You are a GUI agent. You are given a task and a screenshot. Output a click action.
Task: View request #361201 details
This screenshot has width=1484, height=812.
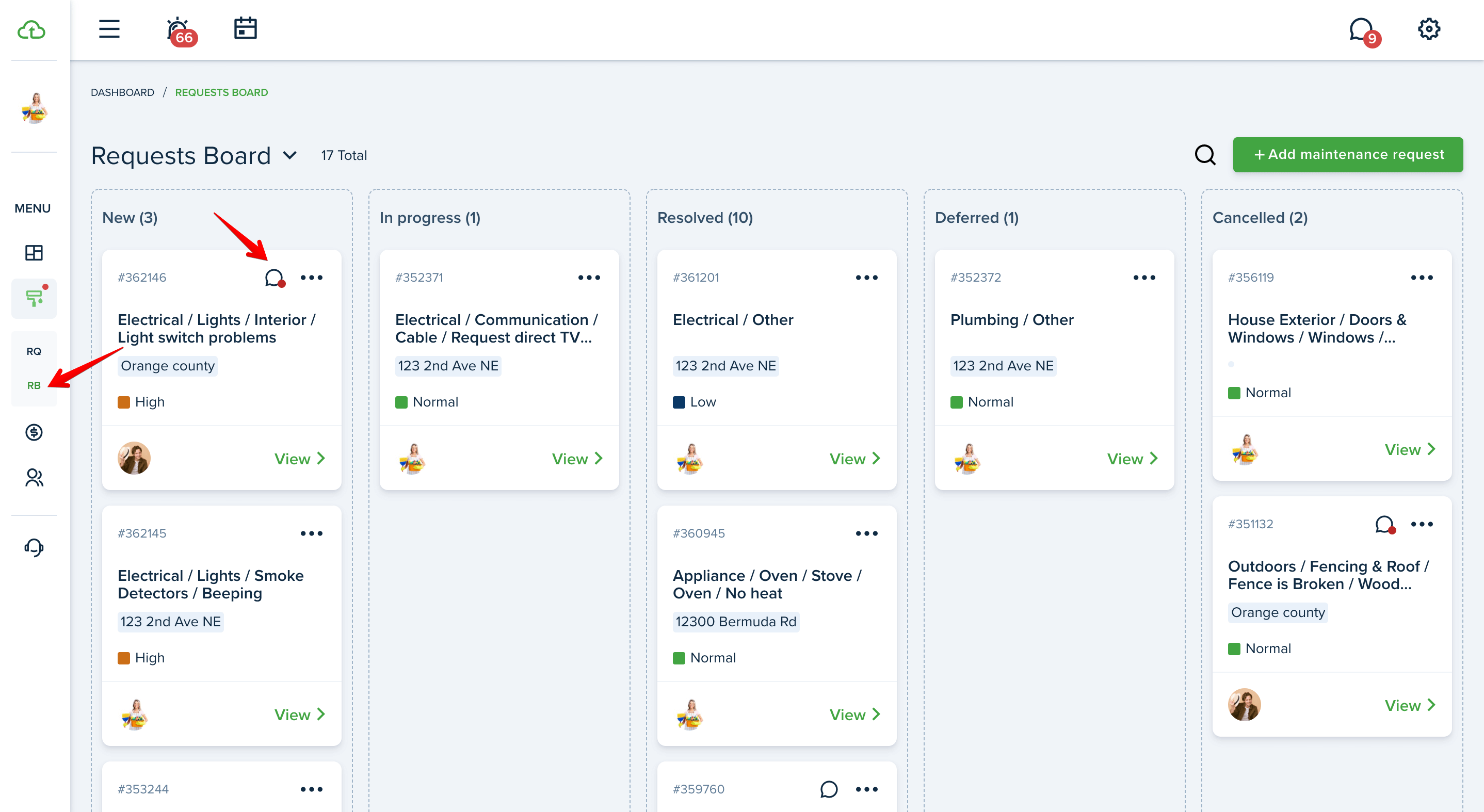855,459
